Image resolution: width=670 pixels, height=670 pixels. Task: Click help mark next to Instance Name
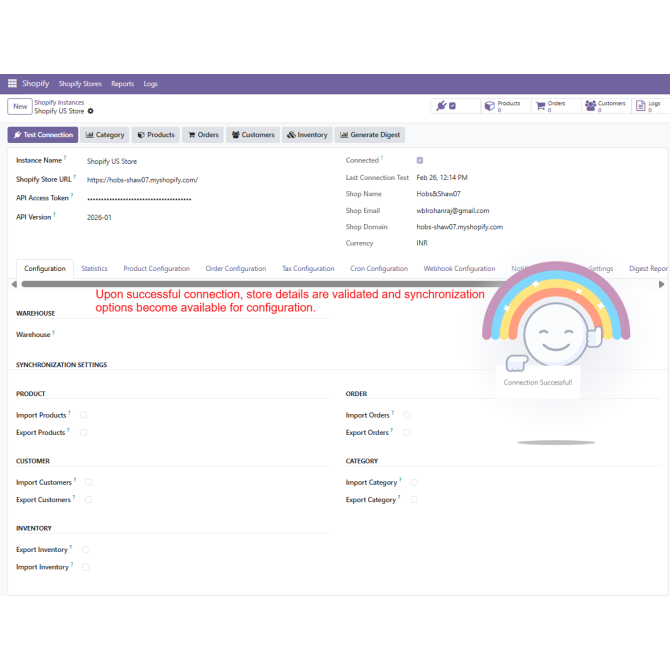click(65, 158)
